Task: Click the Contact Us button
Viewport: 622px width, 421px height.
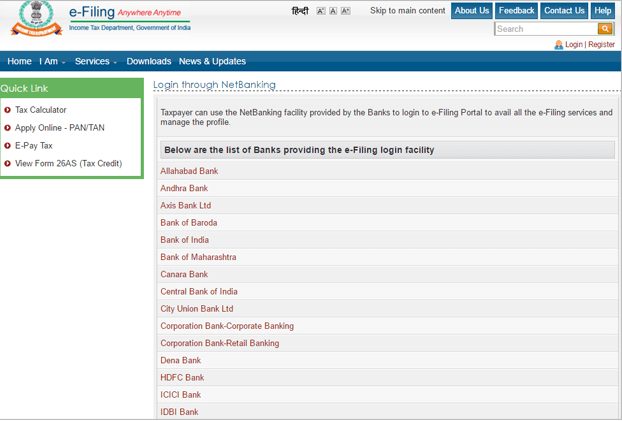Action: 564,11
